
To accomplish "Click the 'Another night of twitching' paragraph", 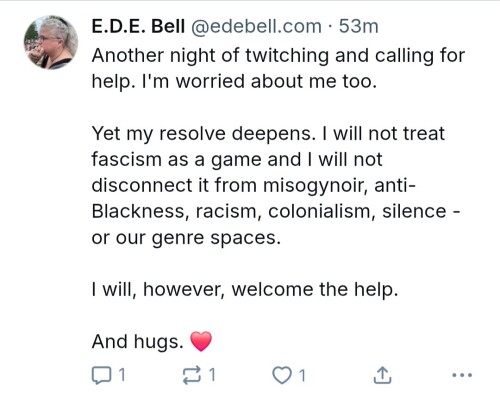I will 278,68.
